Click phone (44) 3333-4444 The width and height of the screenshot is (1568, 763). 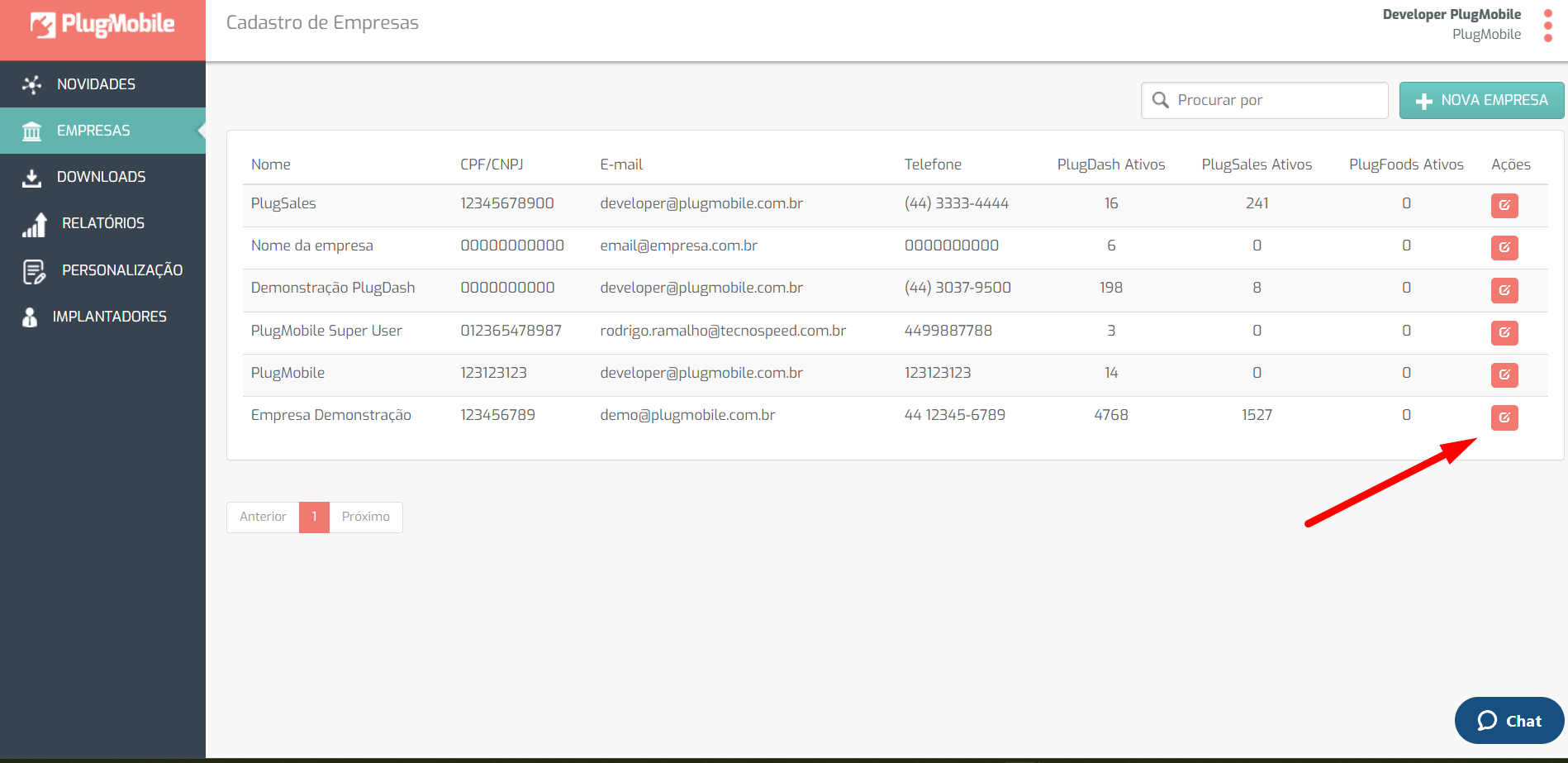tap(957, 203)
